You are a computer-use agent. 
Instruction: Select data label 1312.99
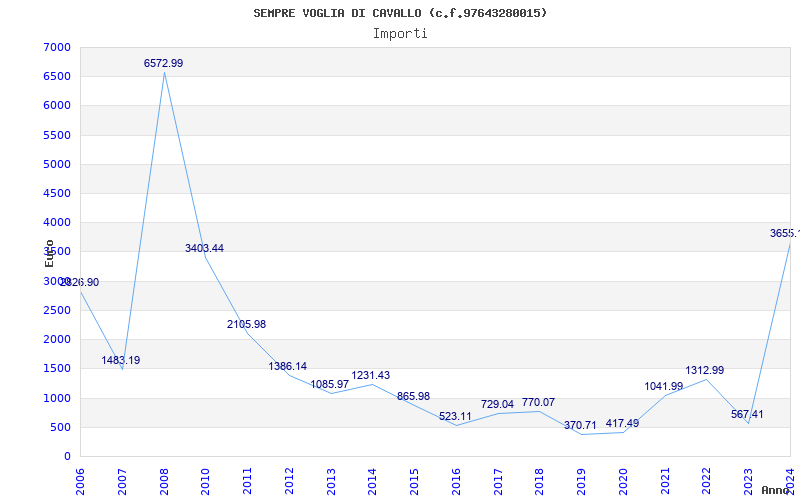coord(705,370)
